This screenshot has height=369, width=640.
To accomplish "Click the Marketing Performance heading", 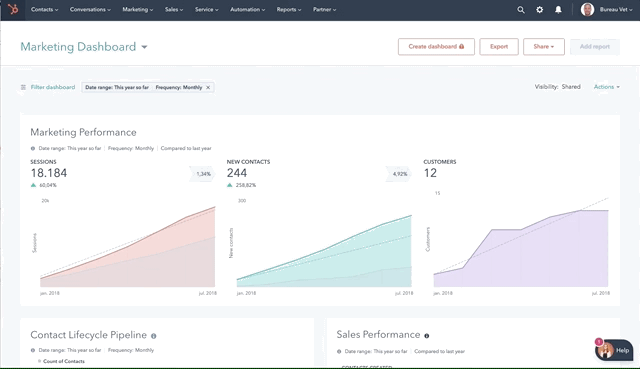I will coord(83,132).
